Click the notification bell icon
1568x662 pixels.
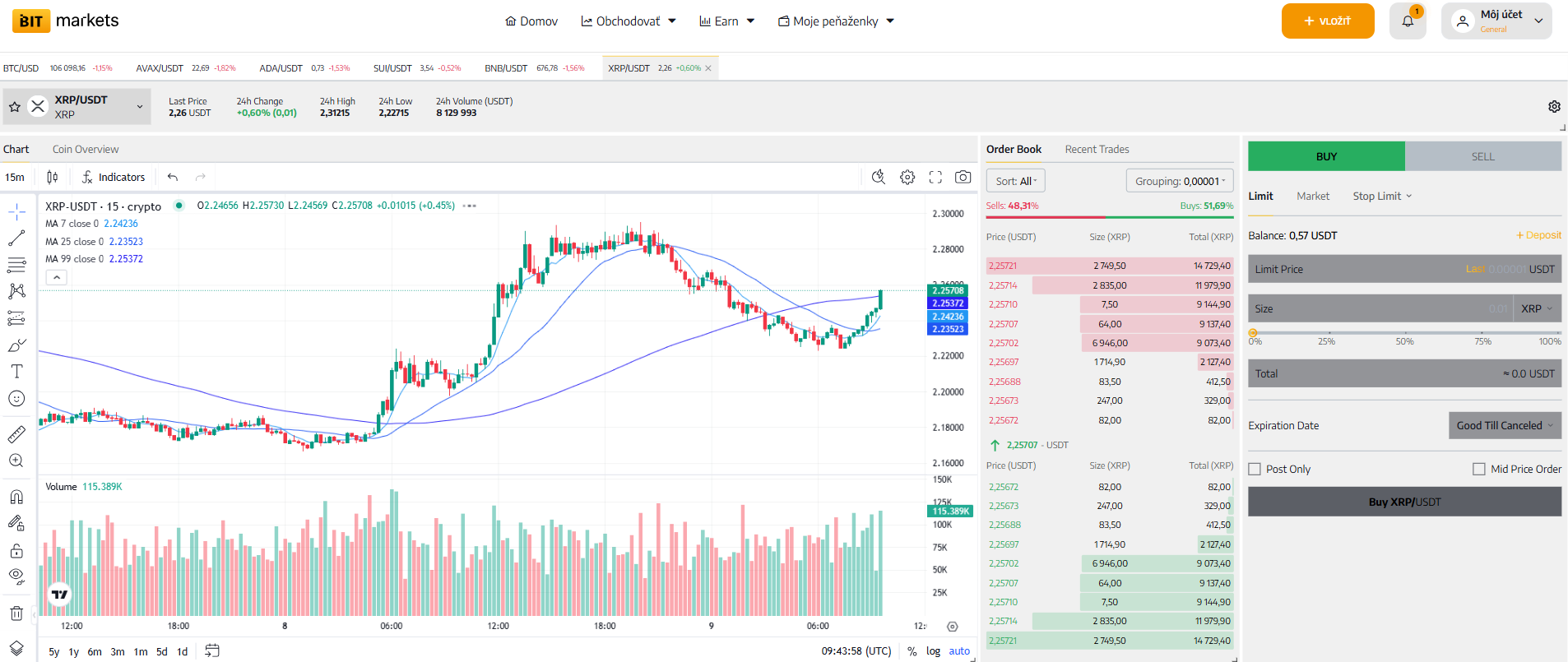(x=1407, y=21)
